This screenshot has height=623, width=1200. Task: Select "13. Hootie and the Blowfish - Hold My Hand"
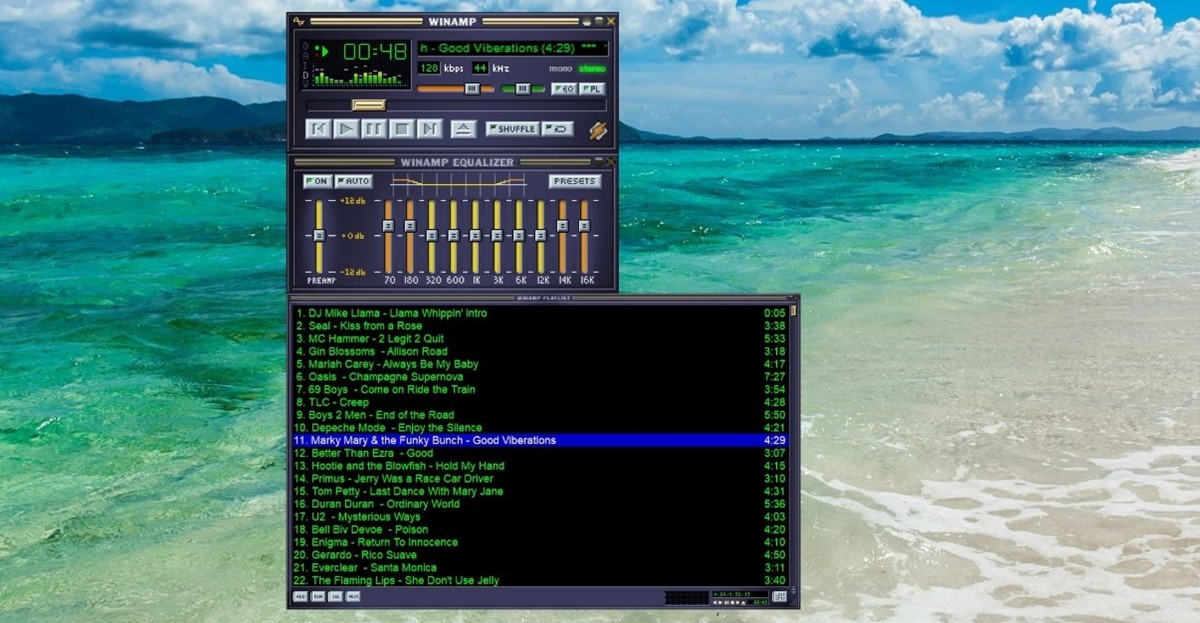tap(540, 466)
